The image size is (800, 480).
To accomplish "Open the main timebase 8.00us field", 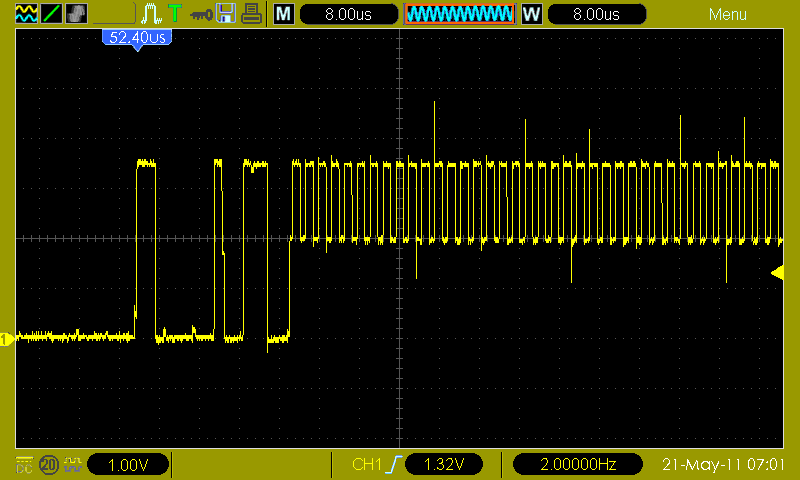I will coord(348,14).
